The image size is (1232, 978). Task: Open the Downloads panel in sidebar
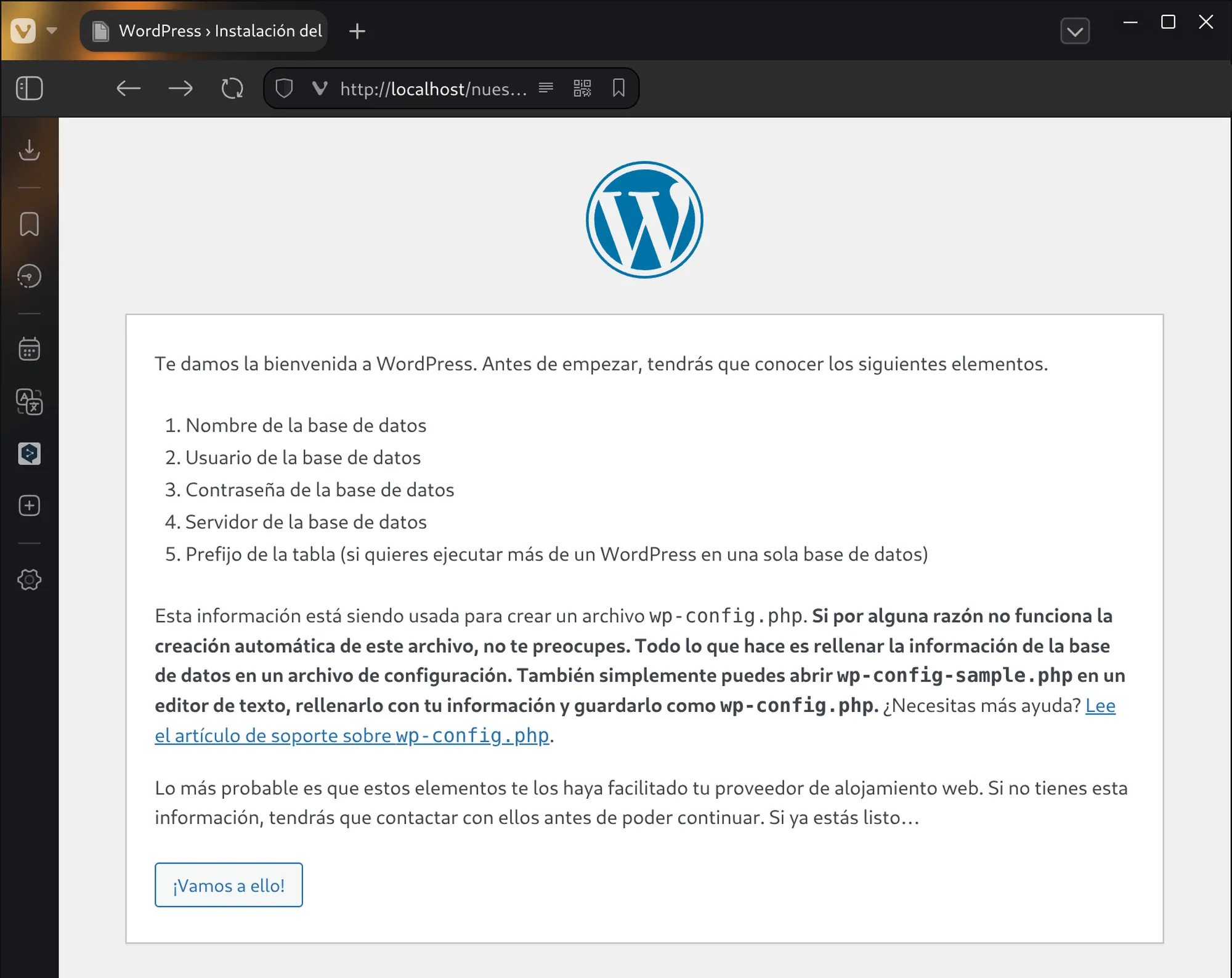point(29,150)
